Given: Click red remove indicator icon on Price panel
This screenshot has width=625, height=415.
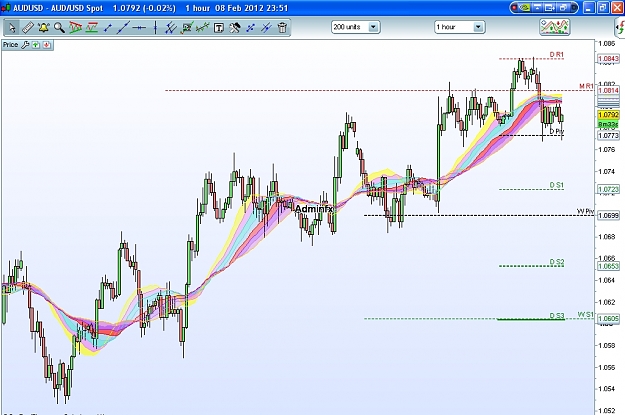Looking at the screenshot, I should pos(47,45).
